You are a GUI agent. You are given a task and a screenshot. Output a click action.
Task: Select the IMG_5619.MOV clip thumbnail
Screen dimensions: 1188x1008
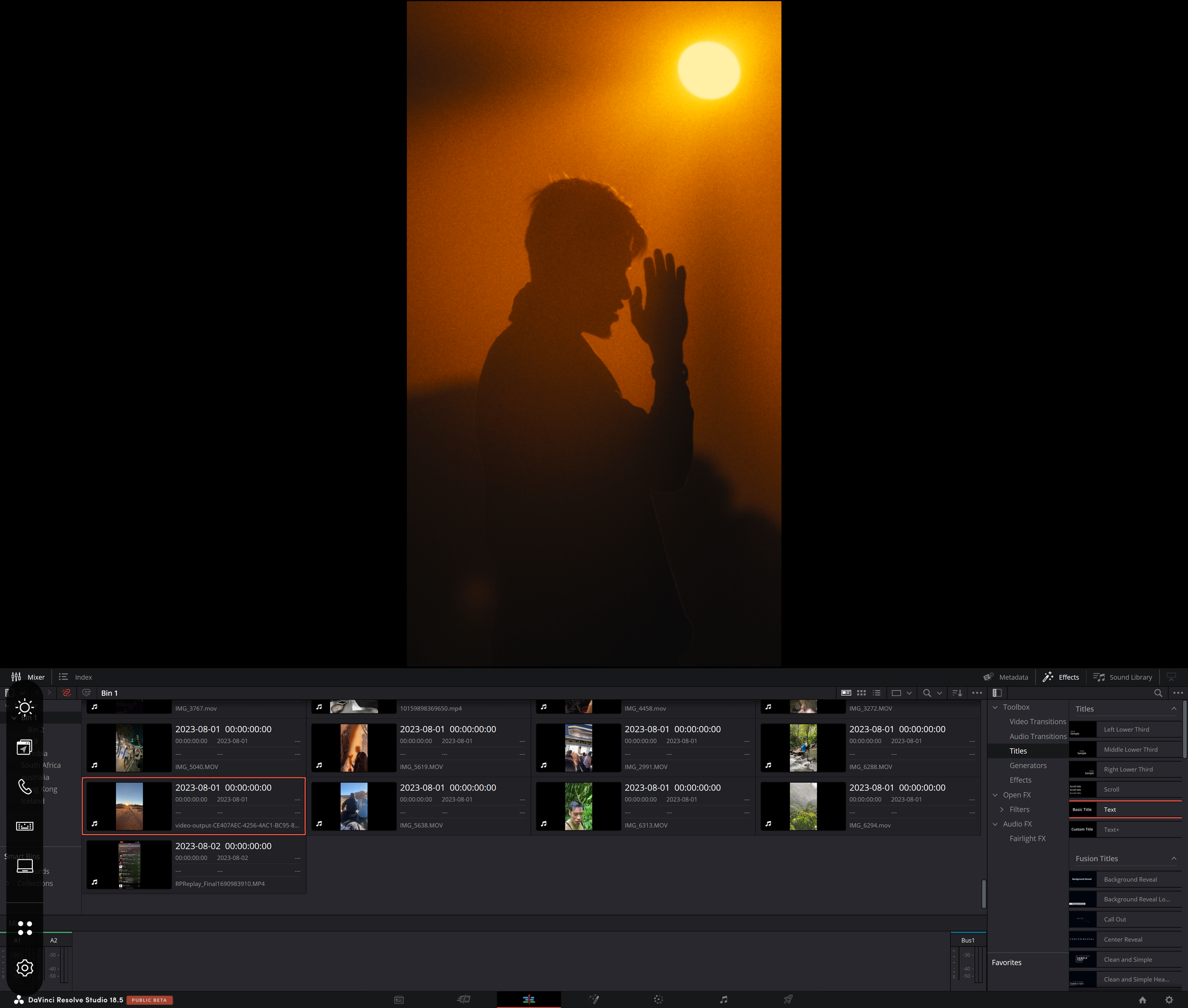tap(354, 747)
